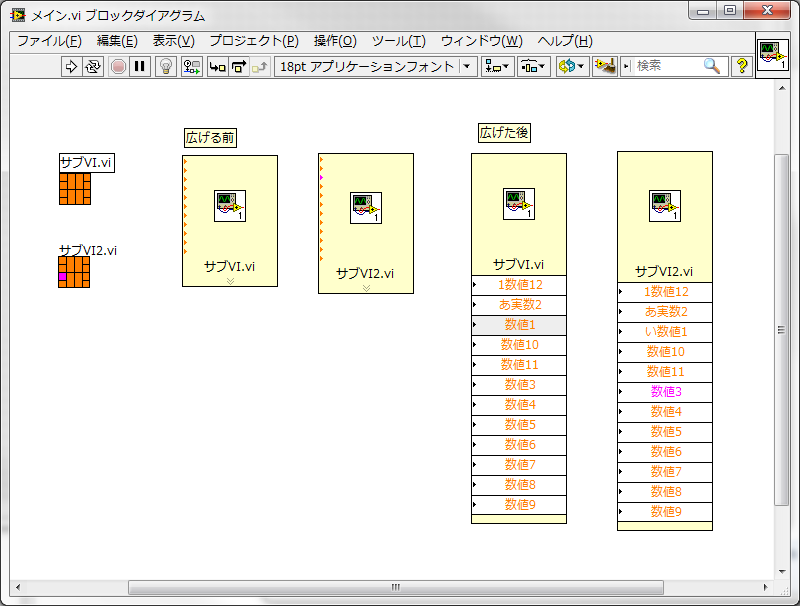The height and width of the screenshot is (606, 800).
Task: Click the Run Continuously button
Action: (93, 66)
